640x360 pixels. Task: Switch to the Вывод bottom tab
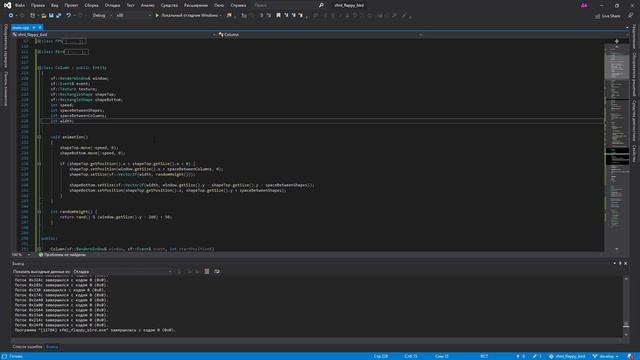[x=52, y=347]
